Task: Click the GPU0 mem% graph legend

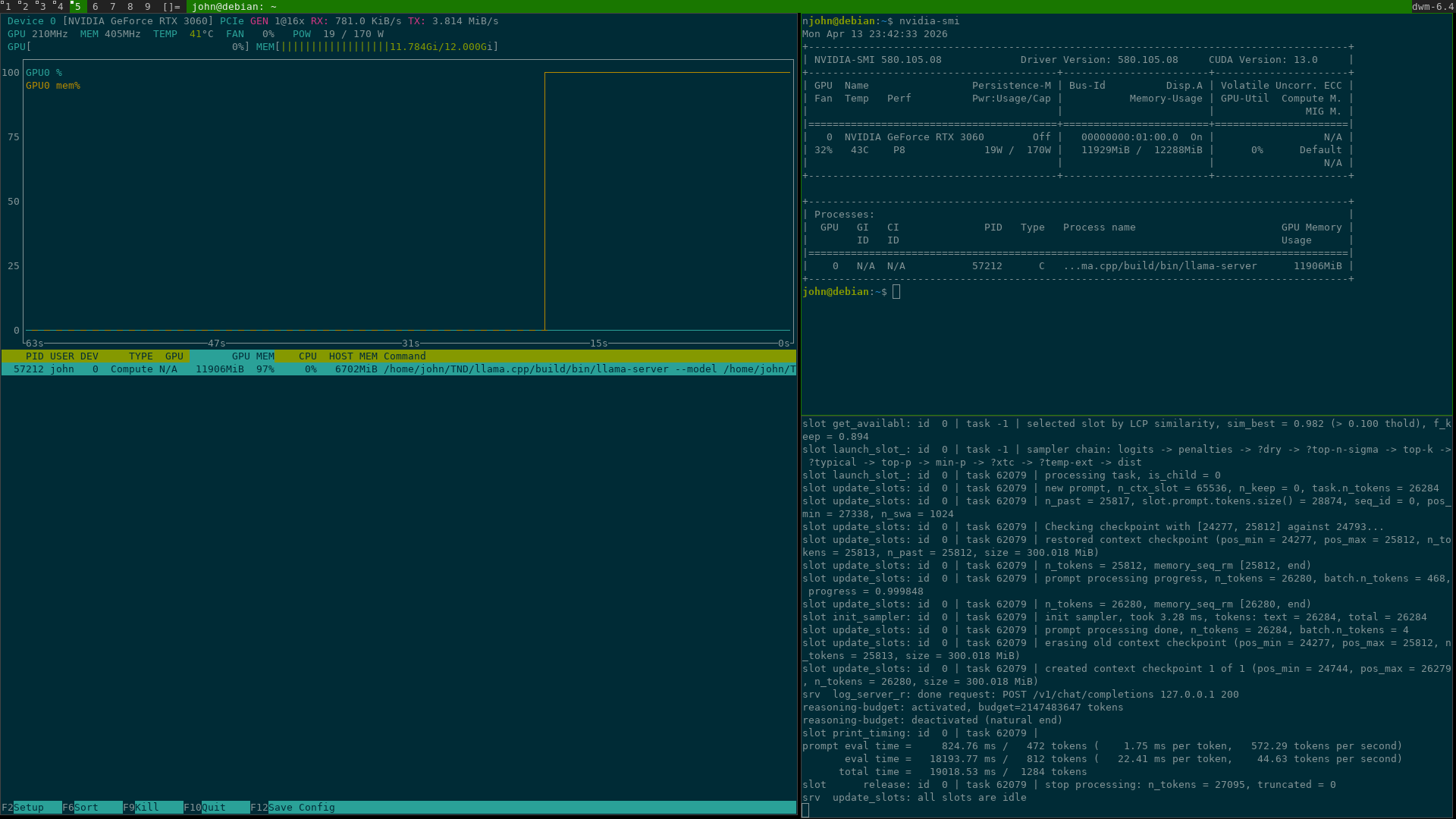Action: coord(53,86)
